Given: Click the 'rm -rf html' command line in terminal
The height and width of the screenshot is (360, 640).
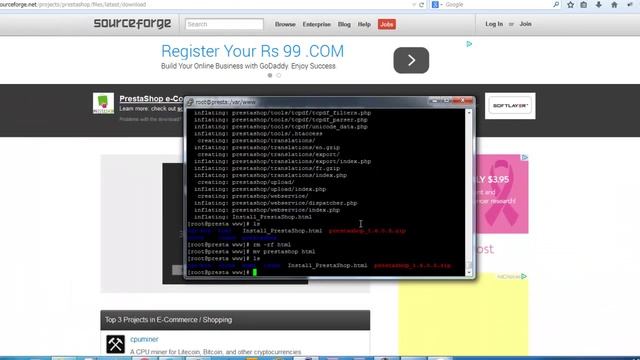Looking at the screenshot, I should point(239,244).
